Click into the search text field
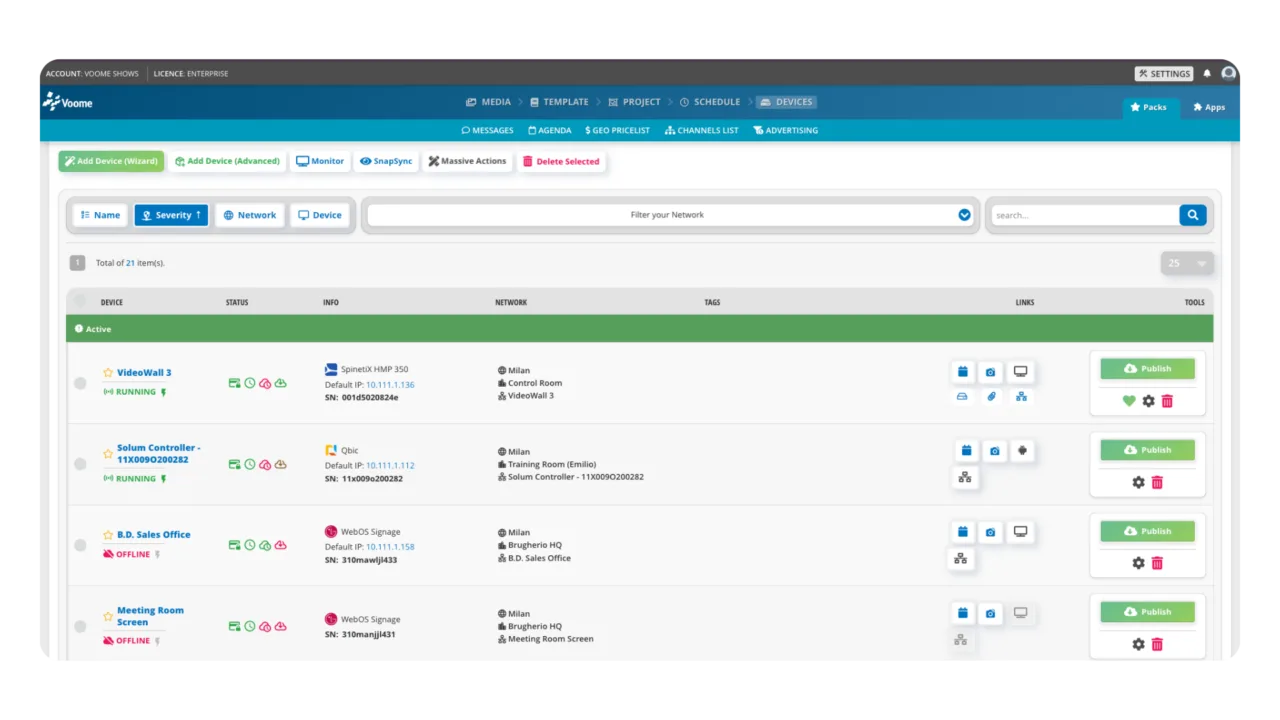Image resolution: width=1280 pixels, height=720 pixels. pyautogui.click(x=1084, y=215)
